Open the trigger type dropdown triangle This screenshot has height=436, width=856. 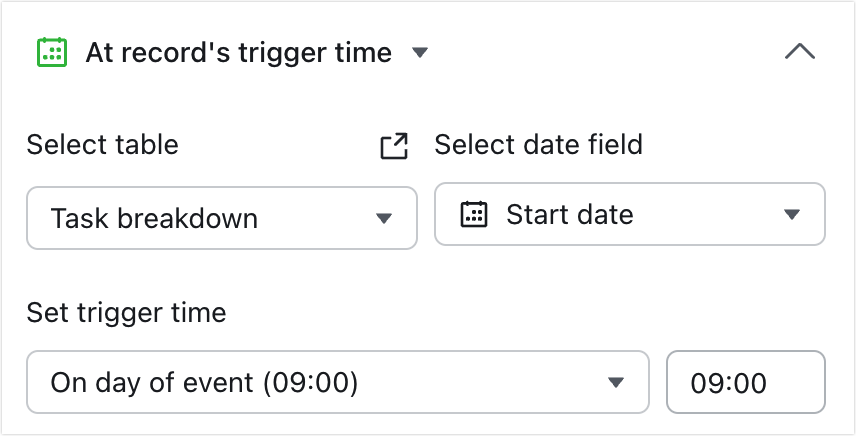[x=420, y=53]
